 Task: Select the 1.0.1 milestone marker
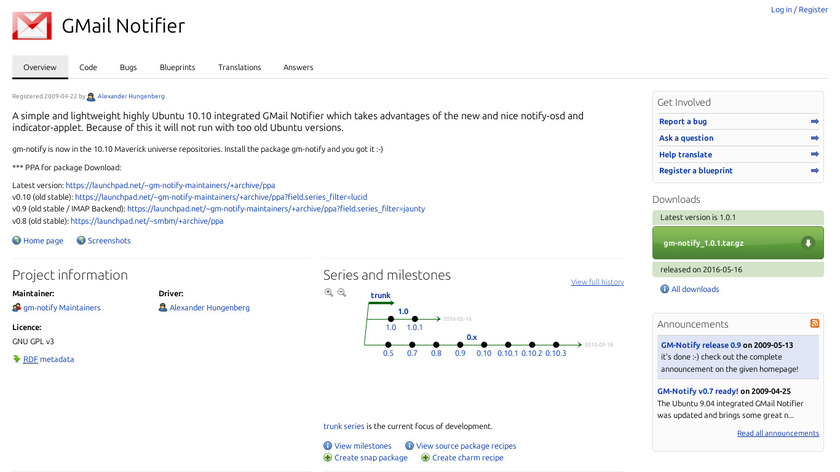pos(415,319)
